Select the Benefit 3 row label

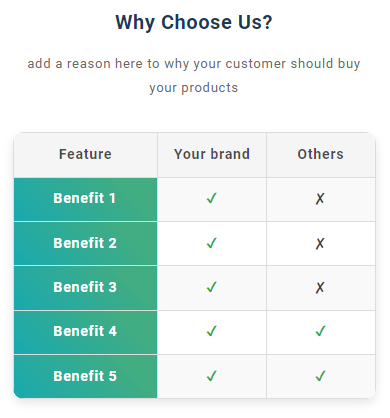click(85, 287)
